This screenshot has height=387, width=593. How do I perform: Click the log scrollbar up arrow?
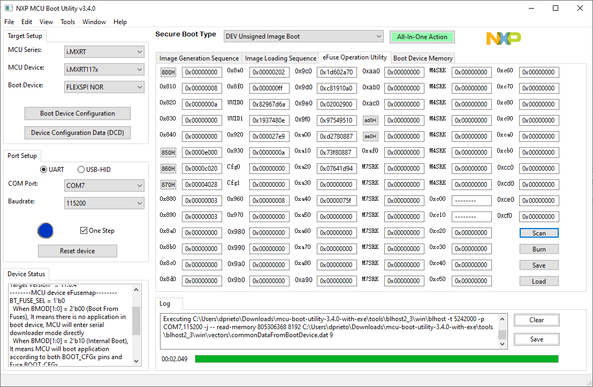(x=502, y=319)
